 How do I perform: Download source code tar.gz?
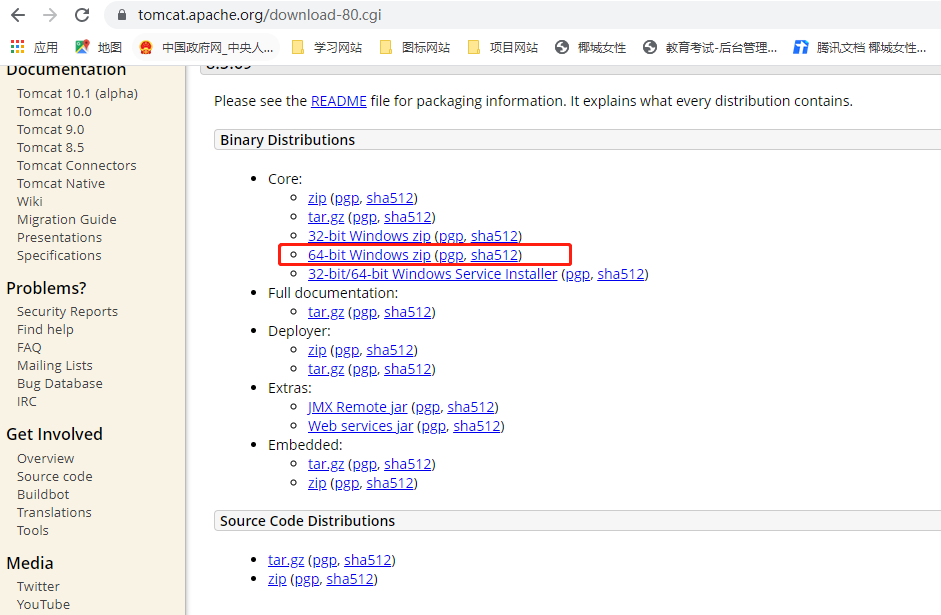[x=286, y=560]
